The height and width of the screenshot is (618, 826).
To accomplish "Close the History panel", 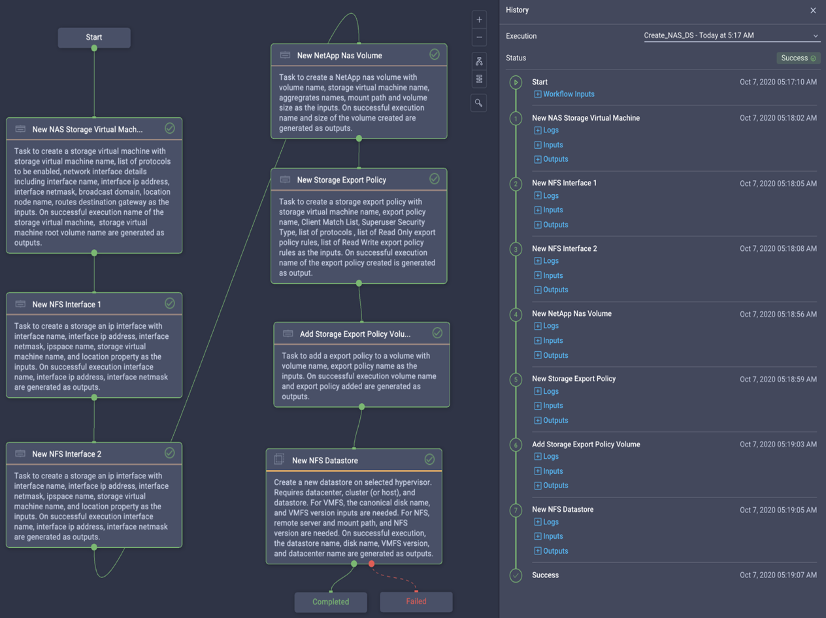I will pos(813,10).
